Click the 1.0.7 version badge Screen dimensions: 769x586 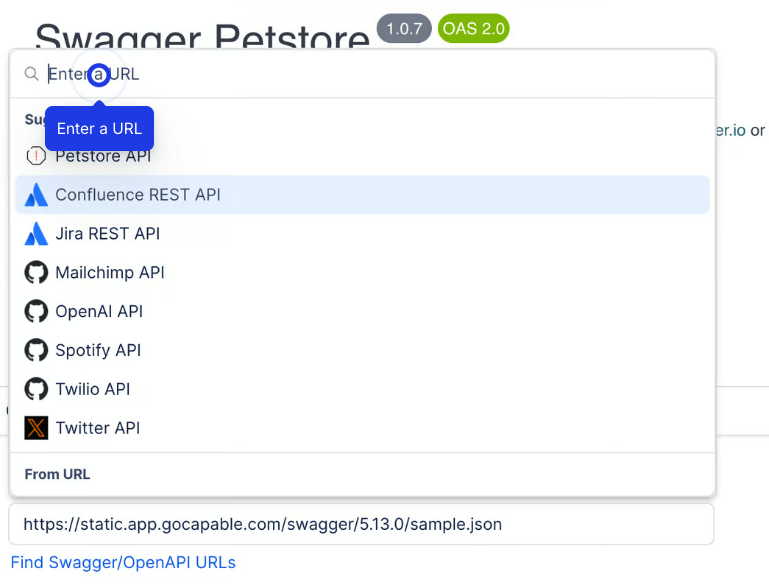(404, 29)
